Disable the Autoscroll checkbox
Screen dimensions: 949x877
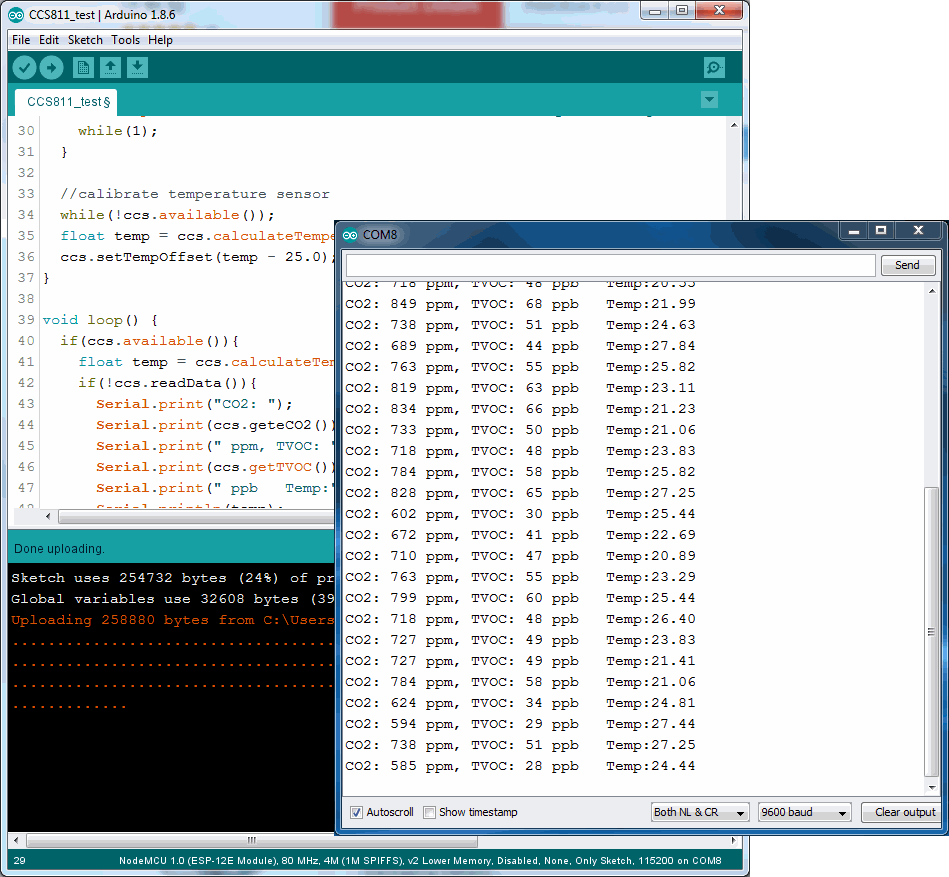(x=357, y=812)
